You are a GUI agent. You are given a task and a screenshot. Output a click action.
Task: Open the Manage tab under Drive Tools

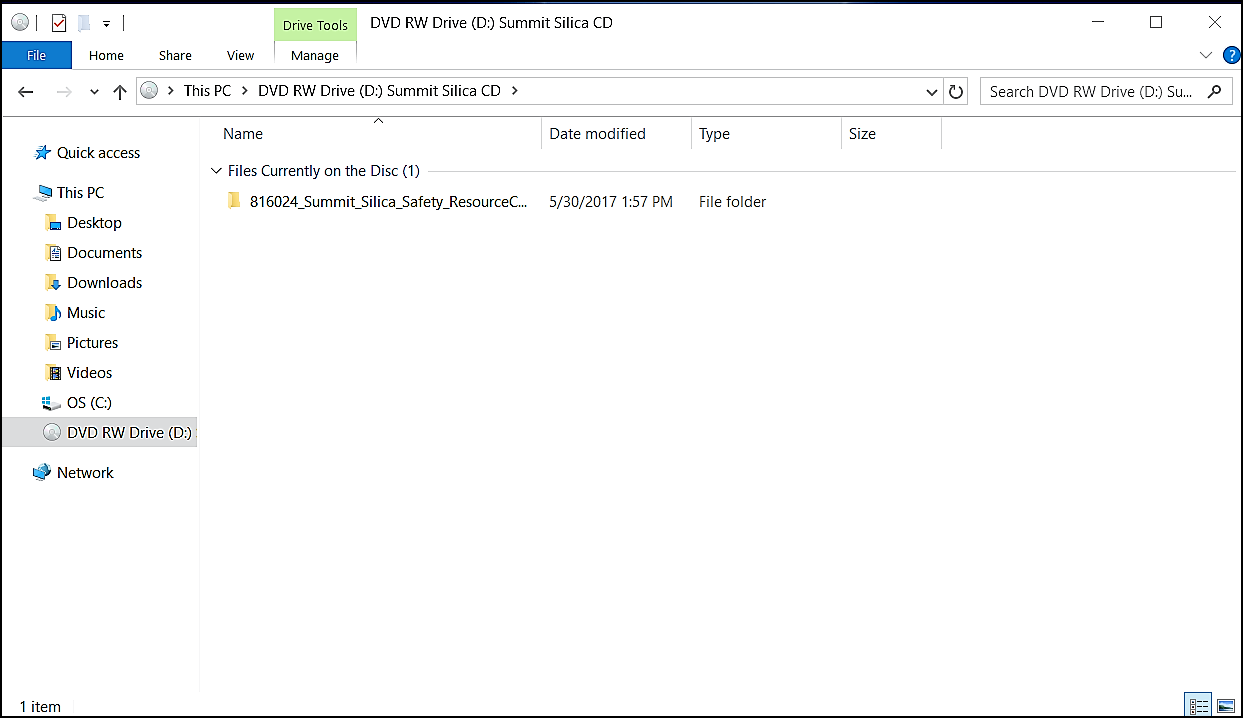(315, 55)
